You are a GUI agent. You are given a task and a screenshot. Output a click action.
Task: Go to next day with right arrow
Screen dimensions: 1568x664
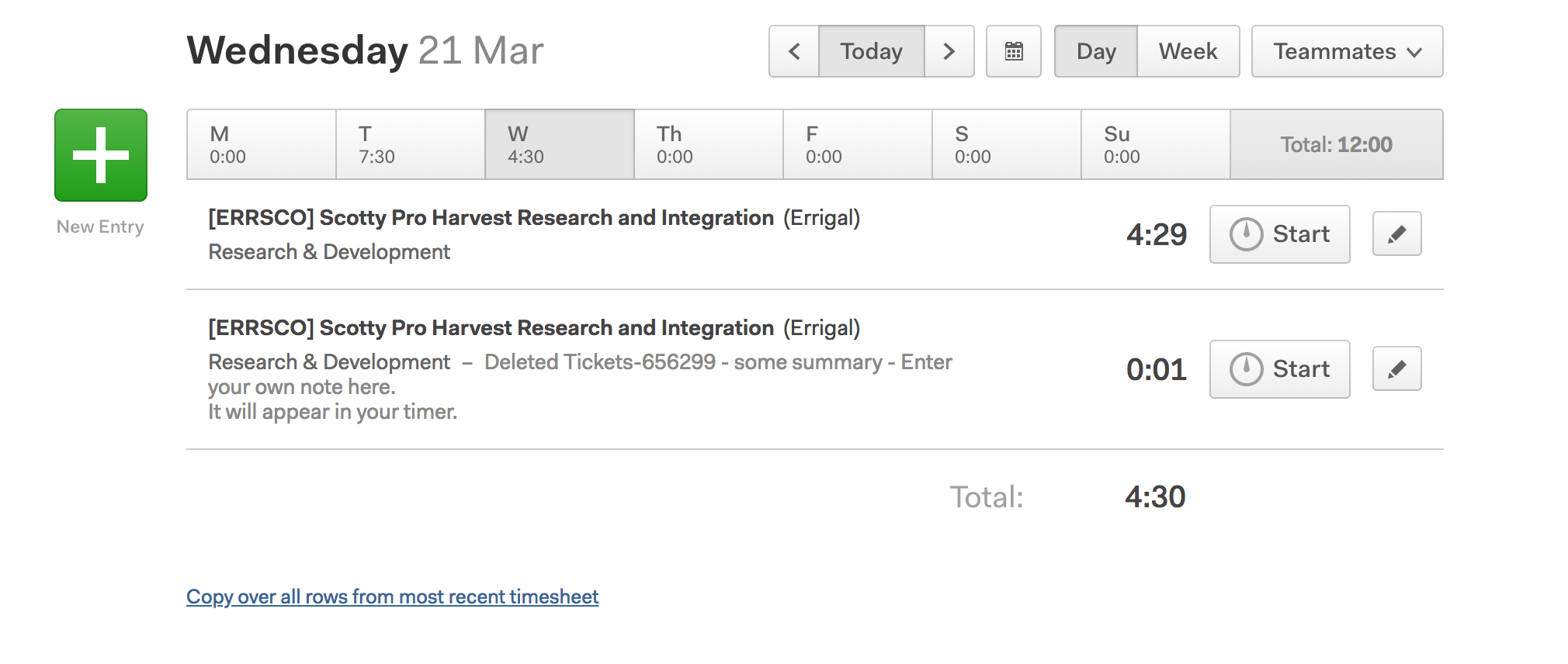point(949,51)
